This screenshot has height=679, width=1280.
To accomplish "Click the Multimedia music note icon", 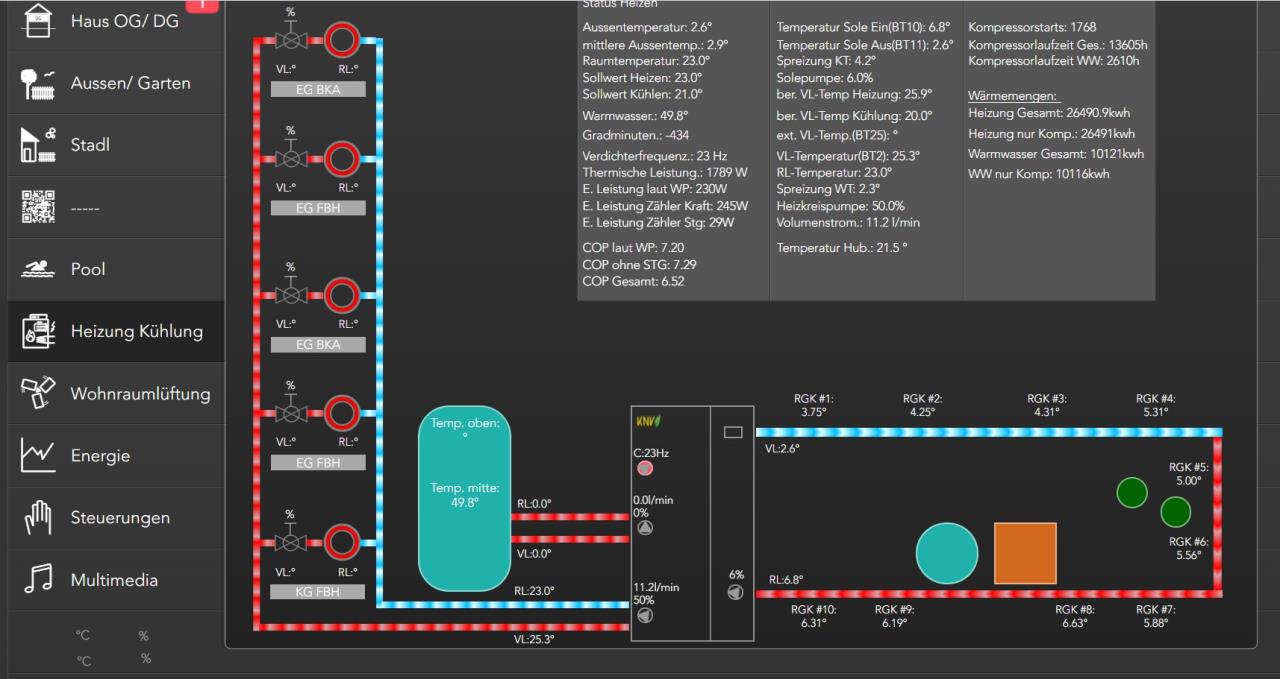I will pos(38,580).
